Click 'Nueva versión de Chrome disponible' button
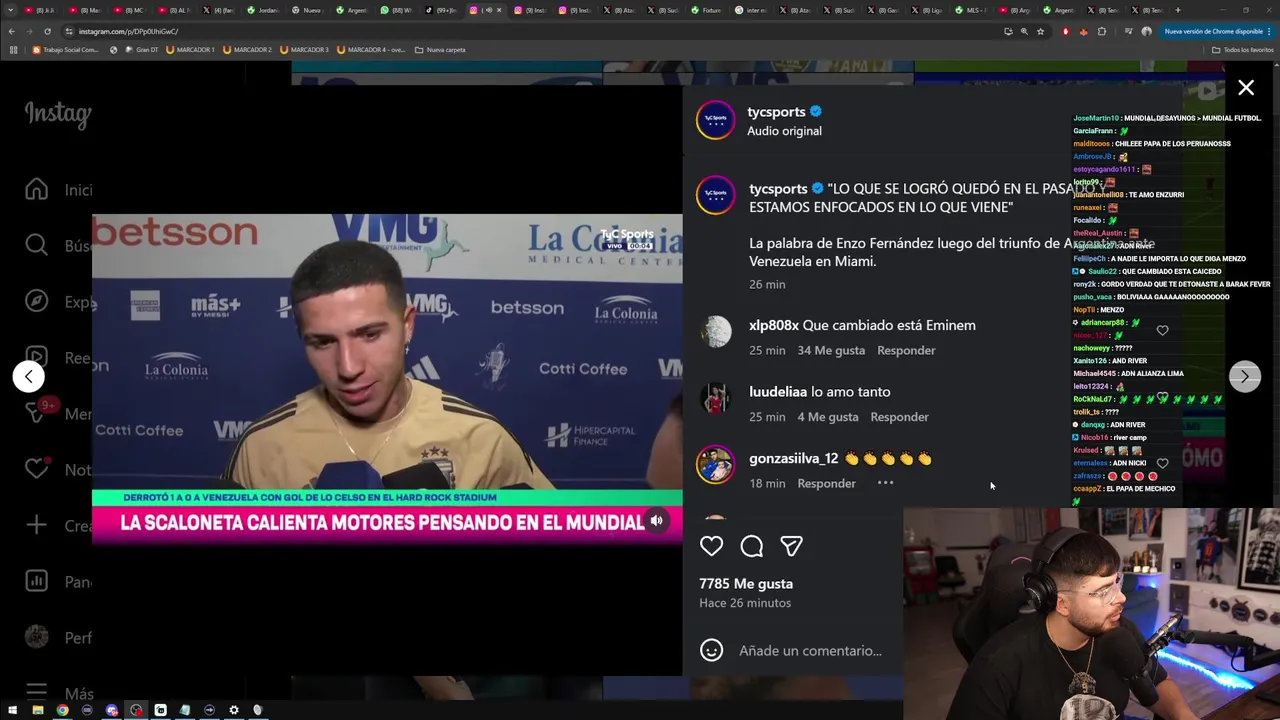 click(1217, 31)
